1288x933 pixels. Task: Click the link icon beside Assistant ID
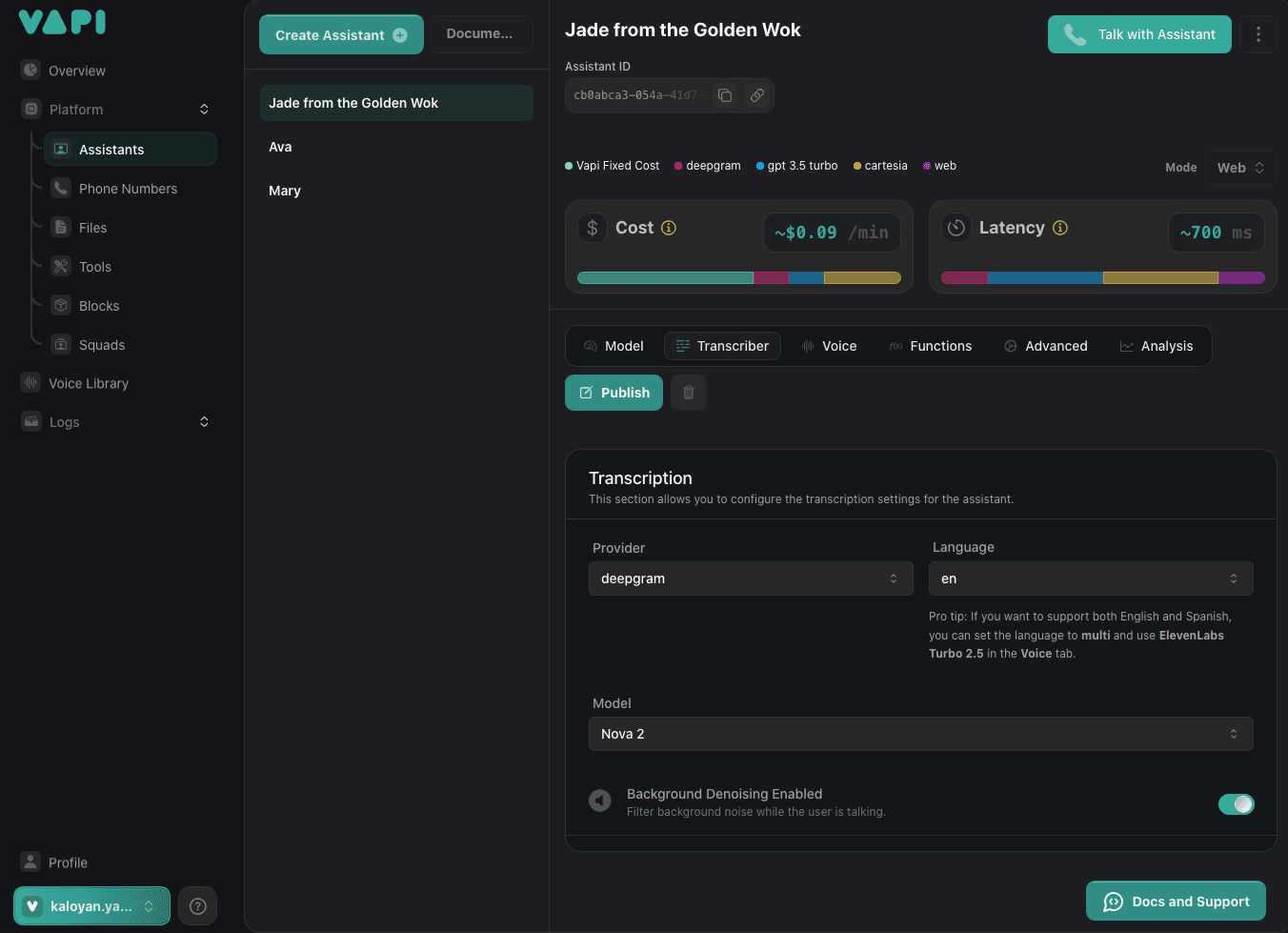click(756, 95)
